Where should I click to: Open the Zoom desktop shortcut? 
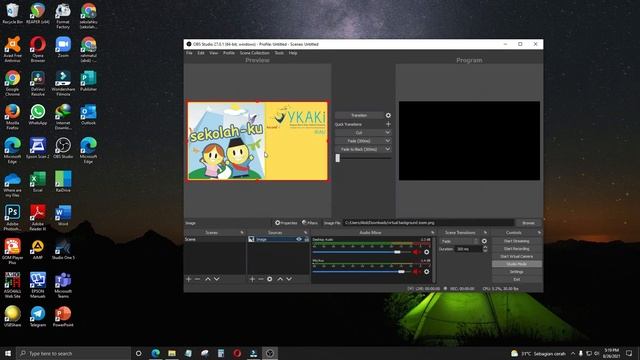63,47
